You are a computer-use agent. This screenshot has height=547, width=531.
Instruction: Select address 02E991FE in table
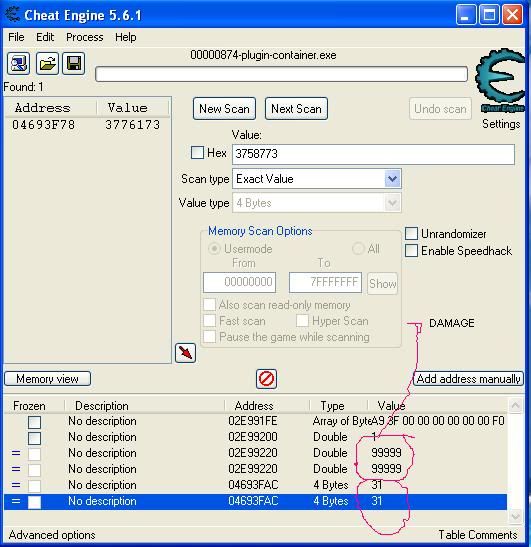253,421
